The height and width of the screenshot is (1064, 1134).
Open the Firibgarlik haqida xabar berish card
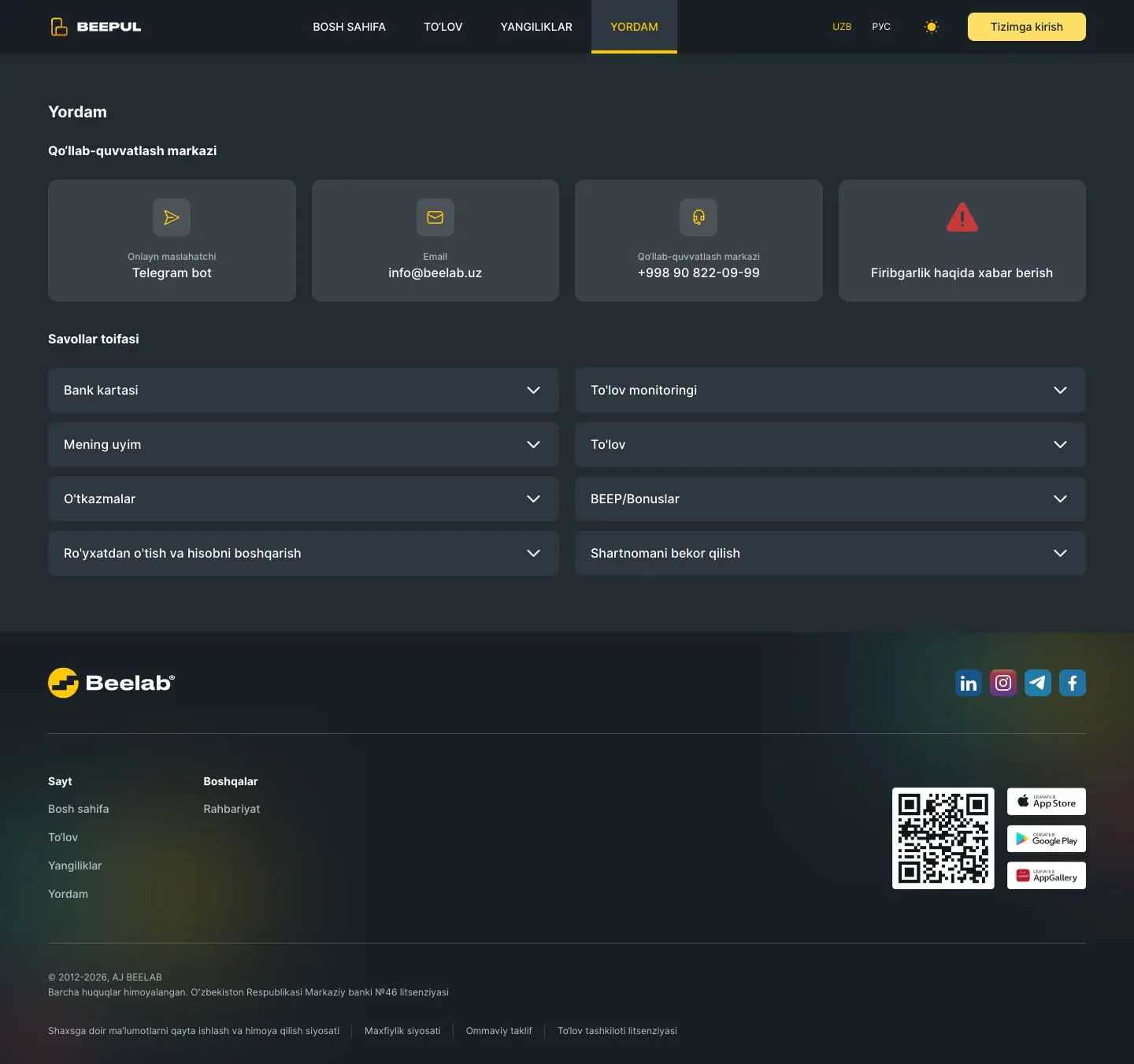(962, 240)
